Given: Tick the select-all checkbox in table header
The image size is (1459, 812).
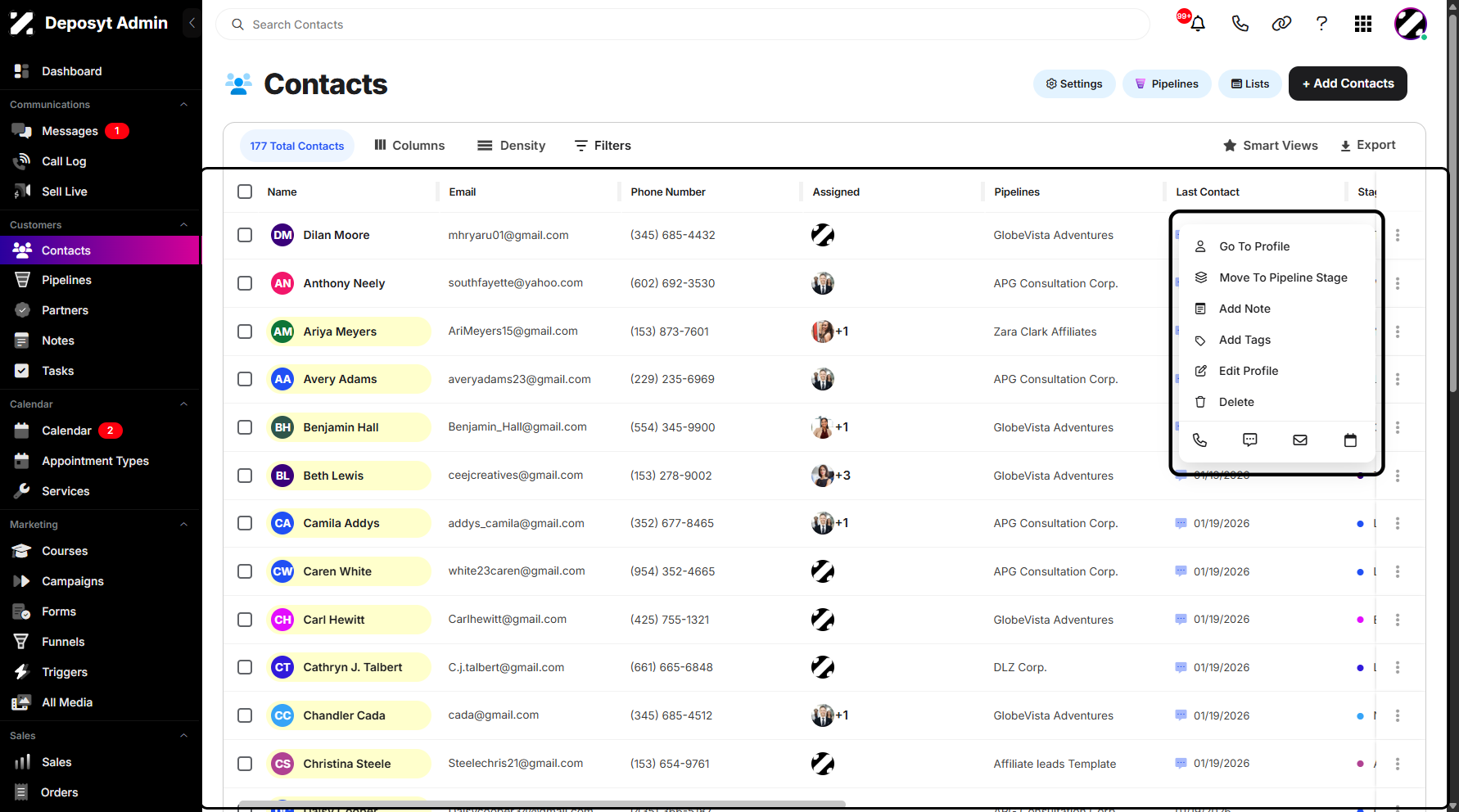Looking at the screenshot, I should (x=245, y=192).
